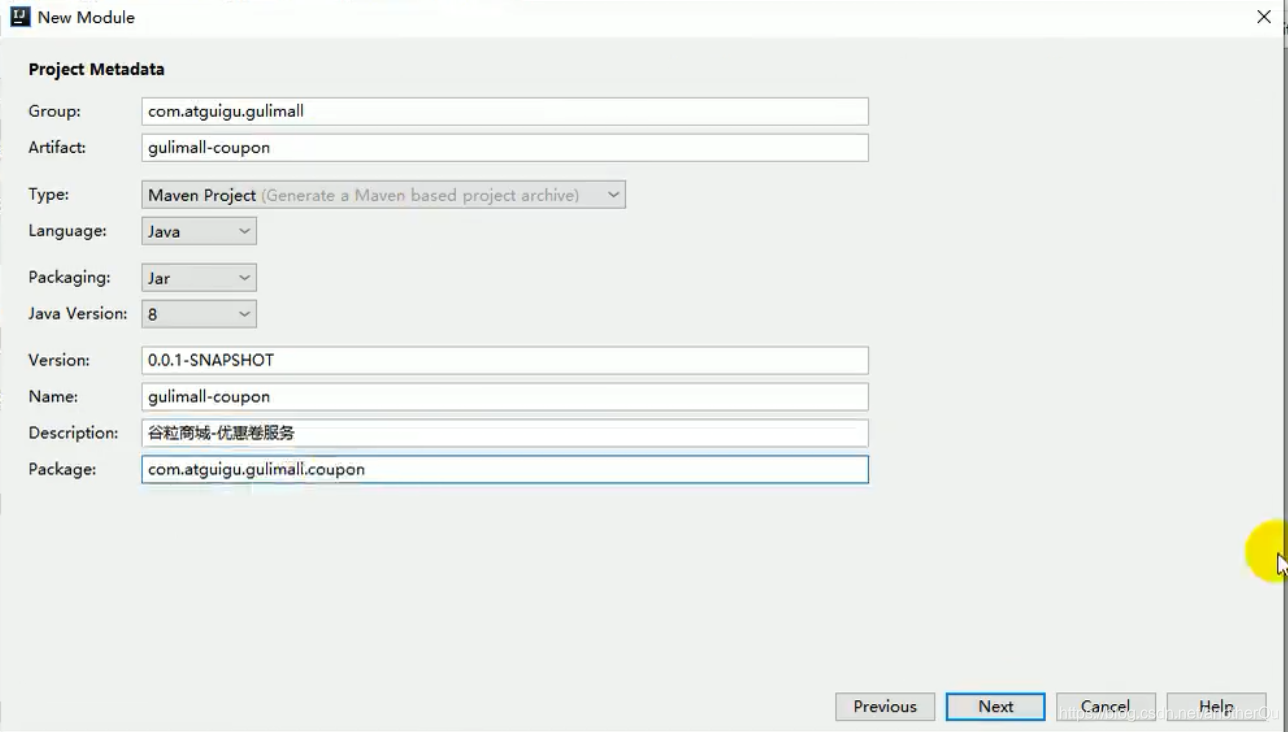The width and height of the screenshot is (1288, 732).
Task: Click the IntelliJ icon in title bar
Action: pos(20,17)
